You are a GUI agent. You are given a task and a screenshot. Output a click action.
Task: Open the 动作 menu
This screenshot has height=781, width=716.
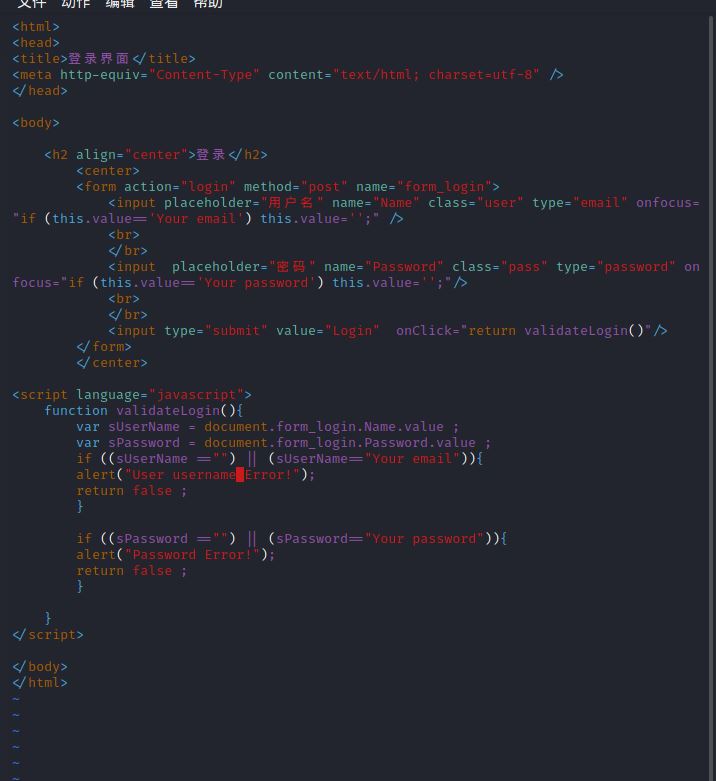(x=76, y=3)
